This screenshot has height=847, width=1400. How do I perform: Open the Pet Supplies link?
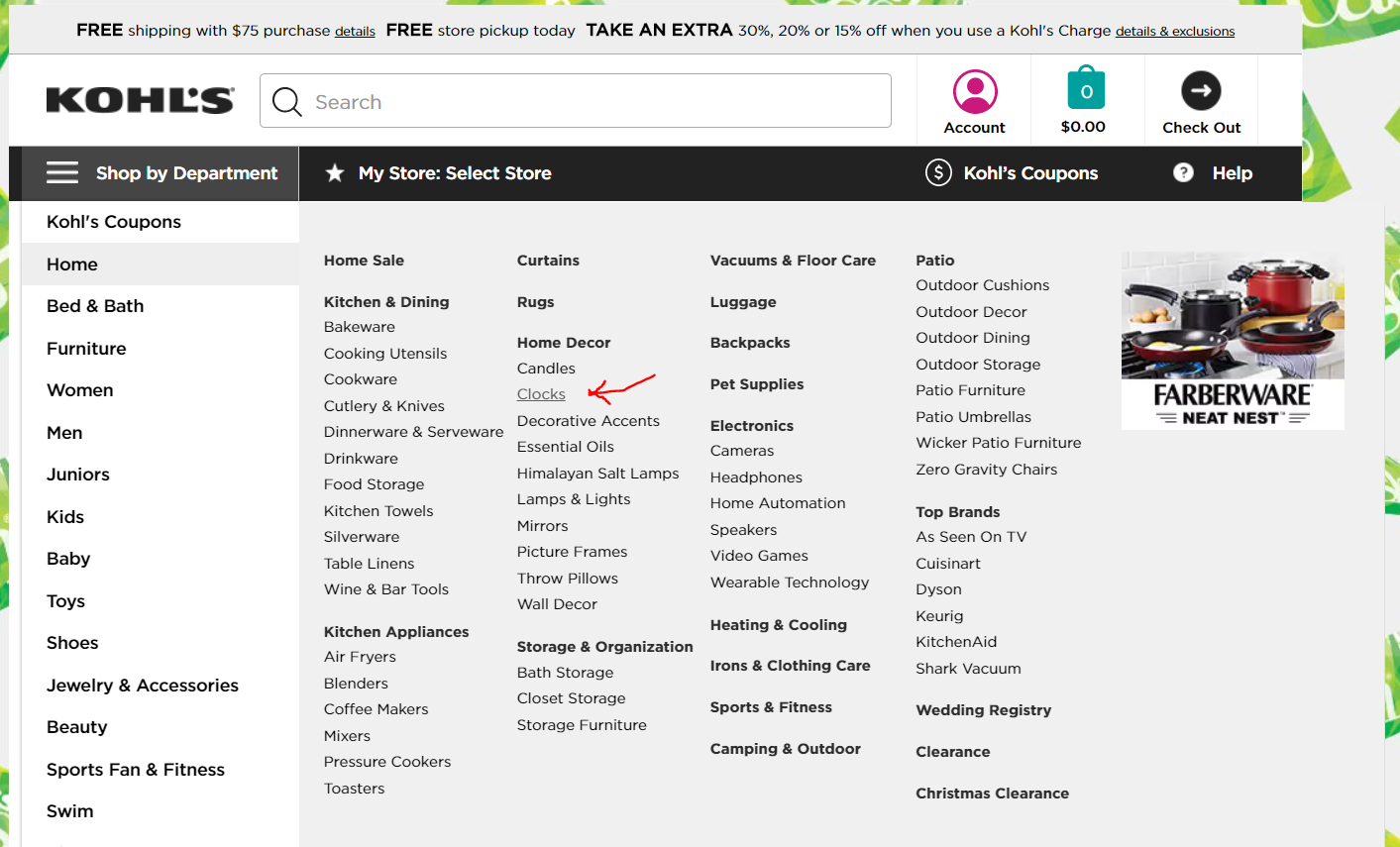757,384
